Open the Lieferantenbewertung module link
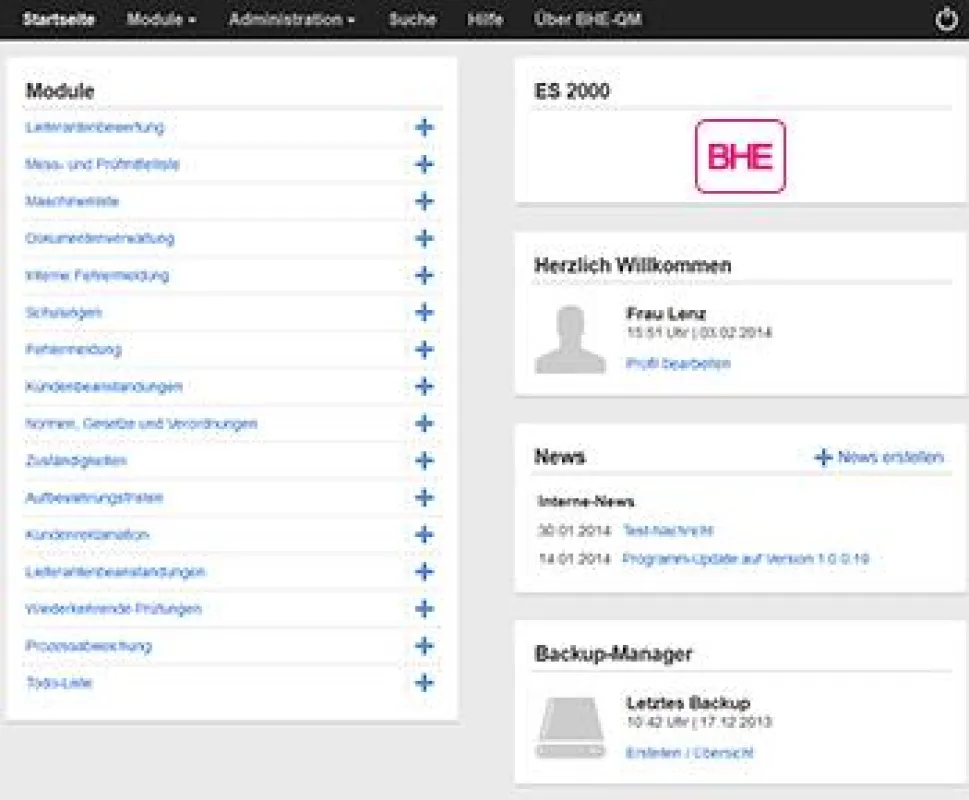Screen dimensions: 969x800 [95, 127]
